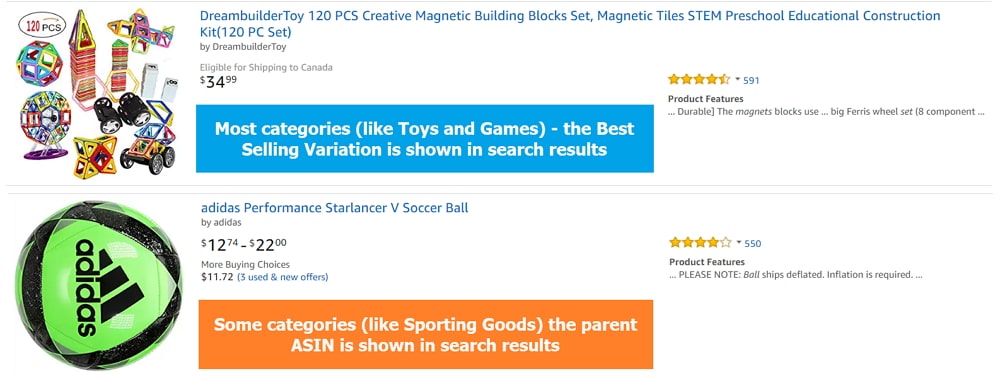Open the adidas Performance Starlancer V Soccer Ball title
The width and height of the screenshot is (1000, 376).
[334, 208]
